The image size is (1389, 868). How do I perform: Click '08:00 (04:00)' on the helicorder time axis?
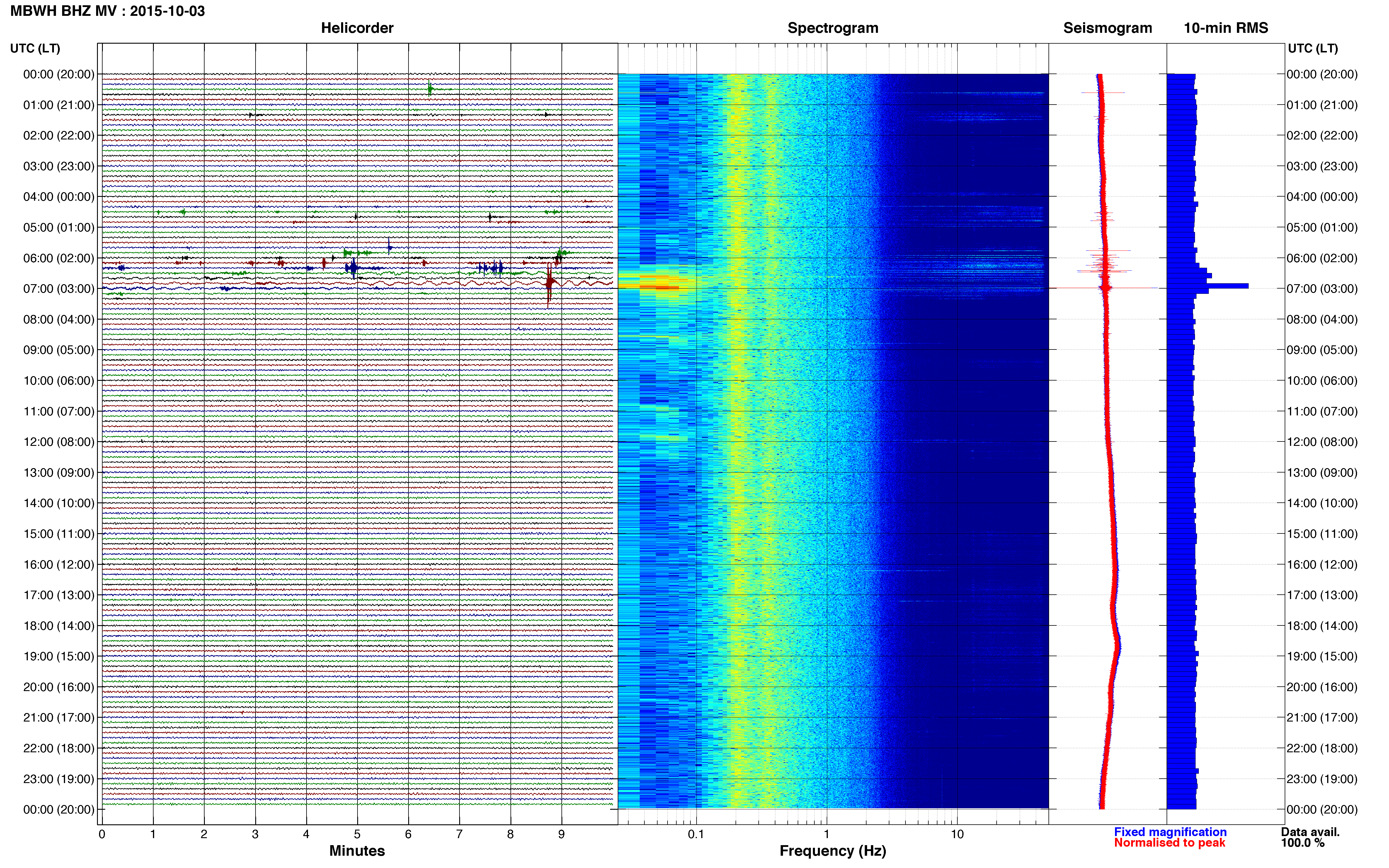[59, 319]
